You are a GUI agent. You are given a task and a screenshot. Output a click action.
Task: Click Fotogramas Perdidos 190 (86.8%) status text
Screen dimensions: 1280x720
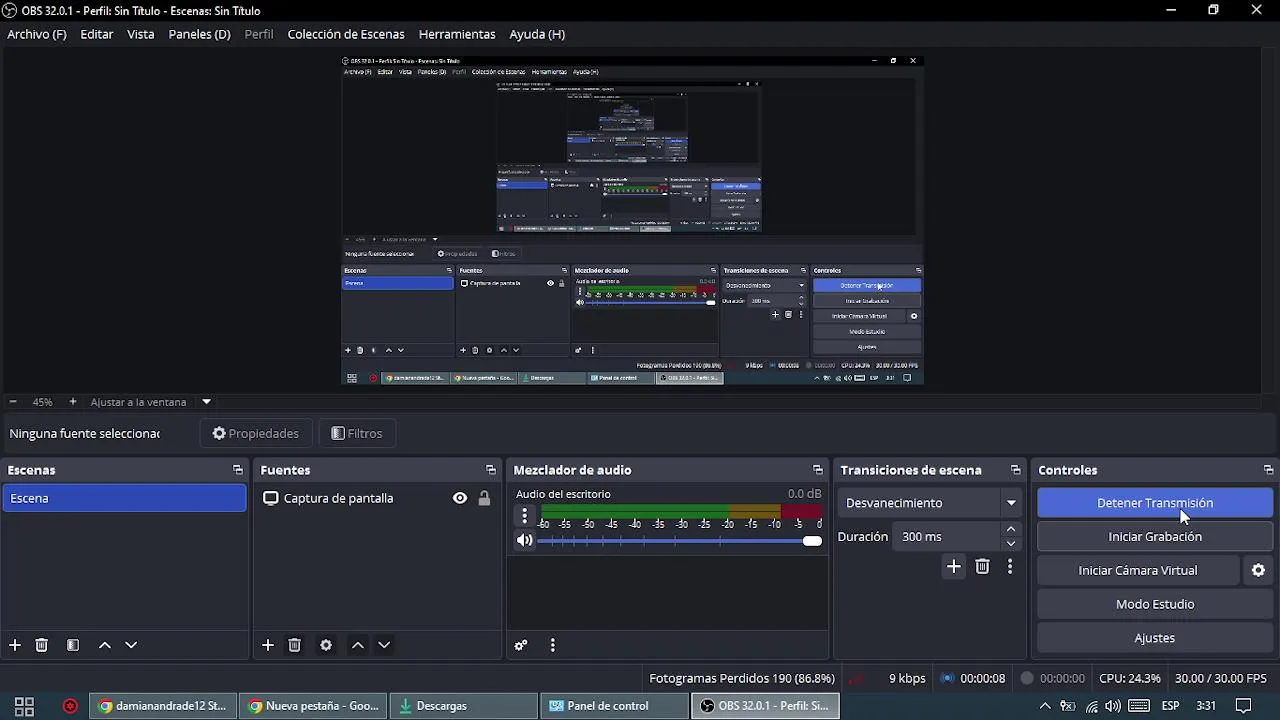pyautogui.click(x=742, y=678)
